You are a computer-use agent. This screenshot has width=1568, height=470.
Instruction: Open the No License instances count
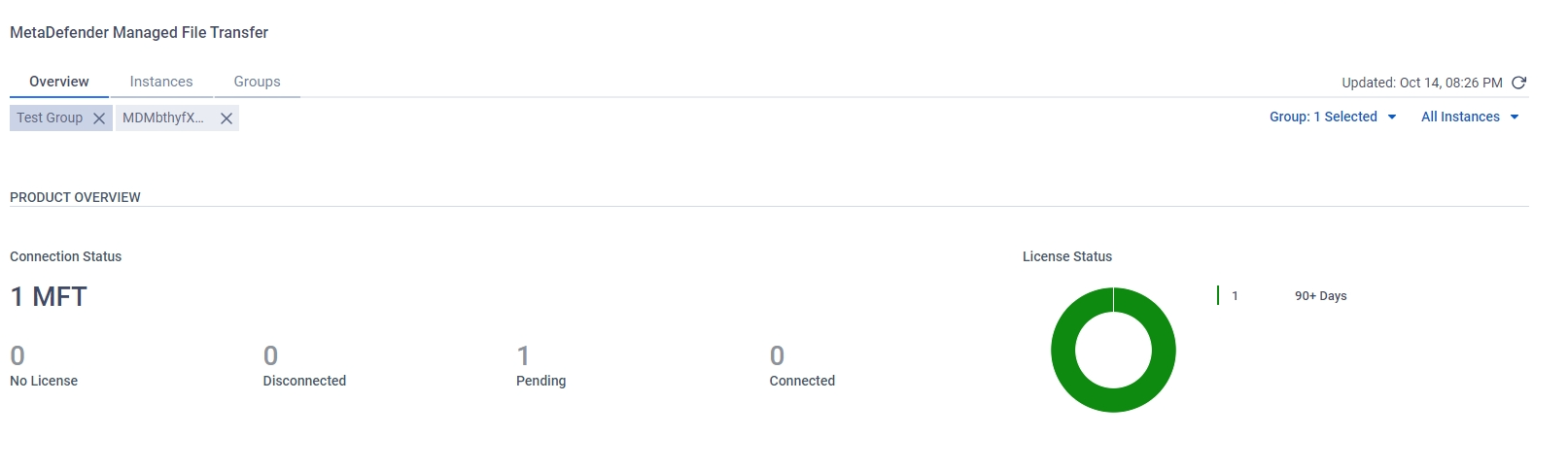click(17, 355)
